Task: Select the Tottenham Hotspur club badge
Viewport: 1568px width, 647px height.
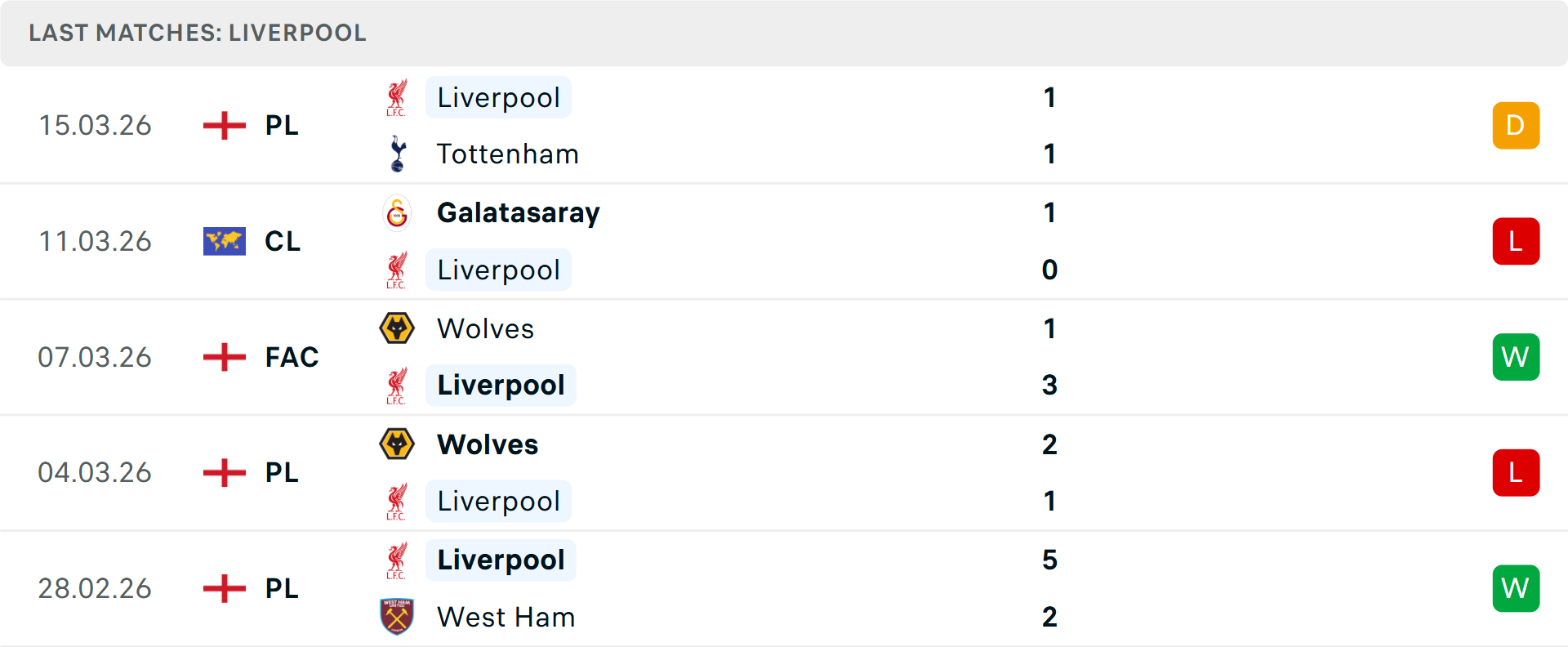Action: tap(397, 153)
